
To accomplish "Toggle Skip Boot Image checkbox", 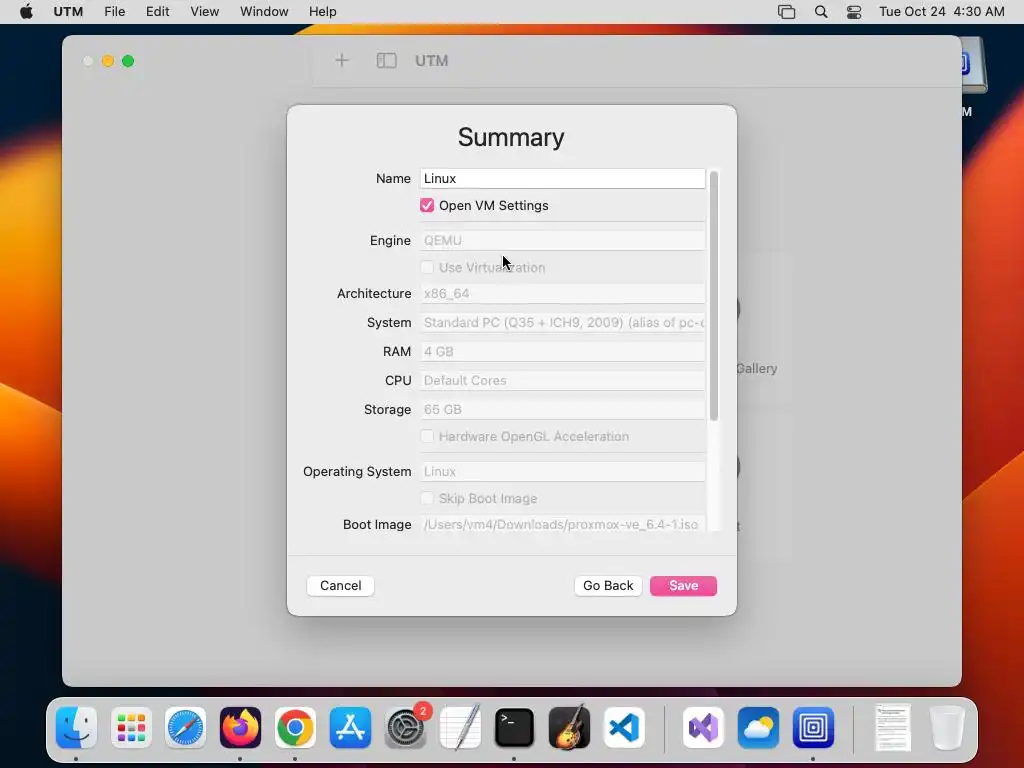I will point(427,498).
